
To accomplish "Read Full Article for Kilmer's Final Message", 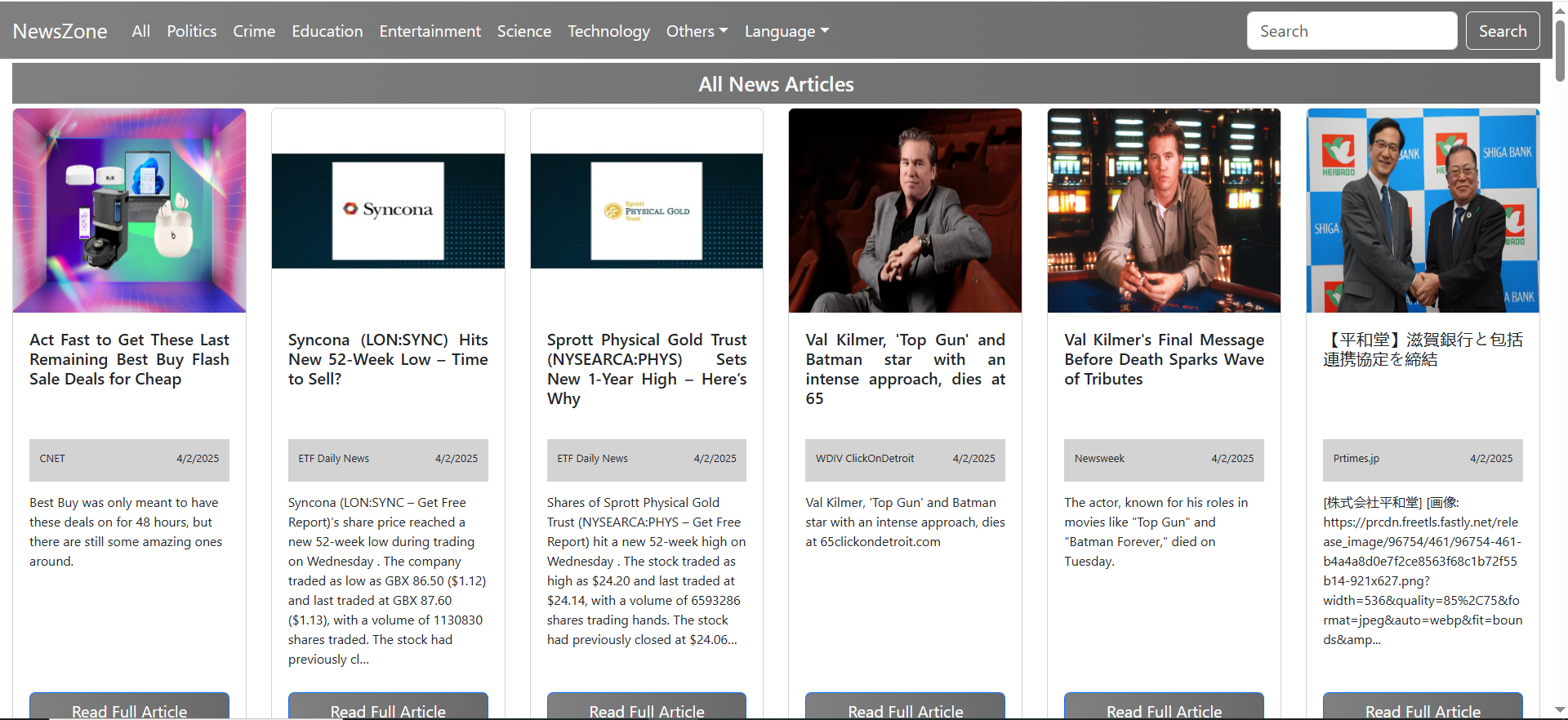I will [x=1164, y=706].
